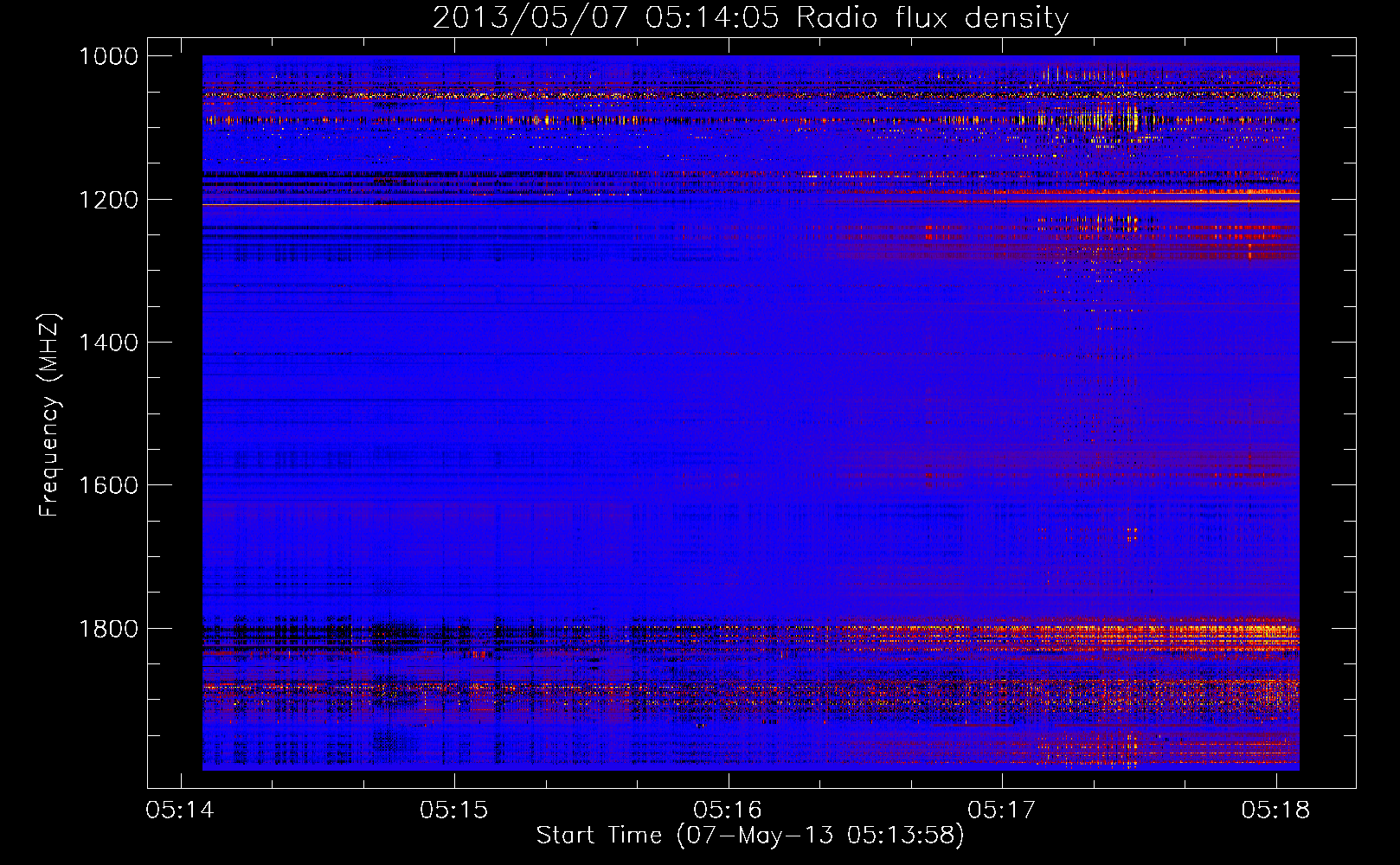Click the 05:15 time tick label
1400x865 pixels.
tap(454, 810)
